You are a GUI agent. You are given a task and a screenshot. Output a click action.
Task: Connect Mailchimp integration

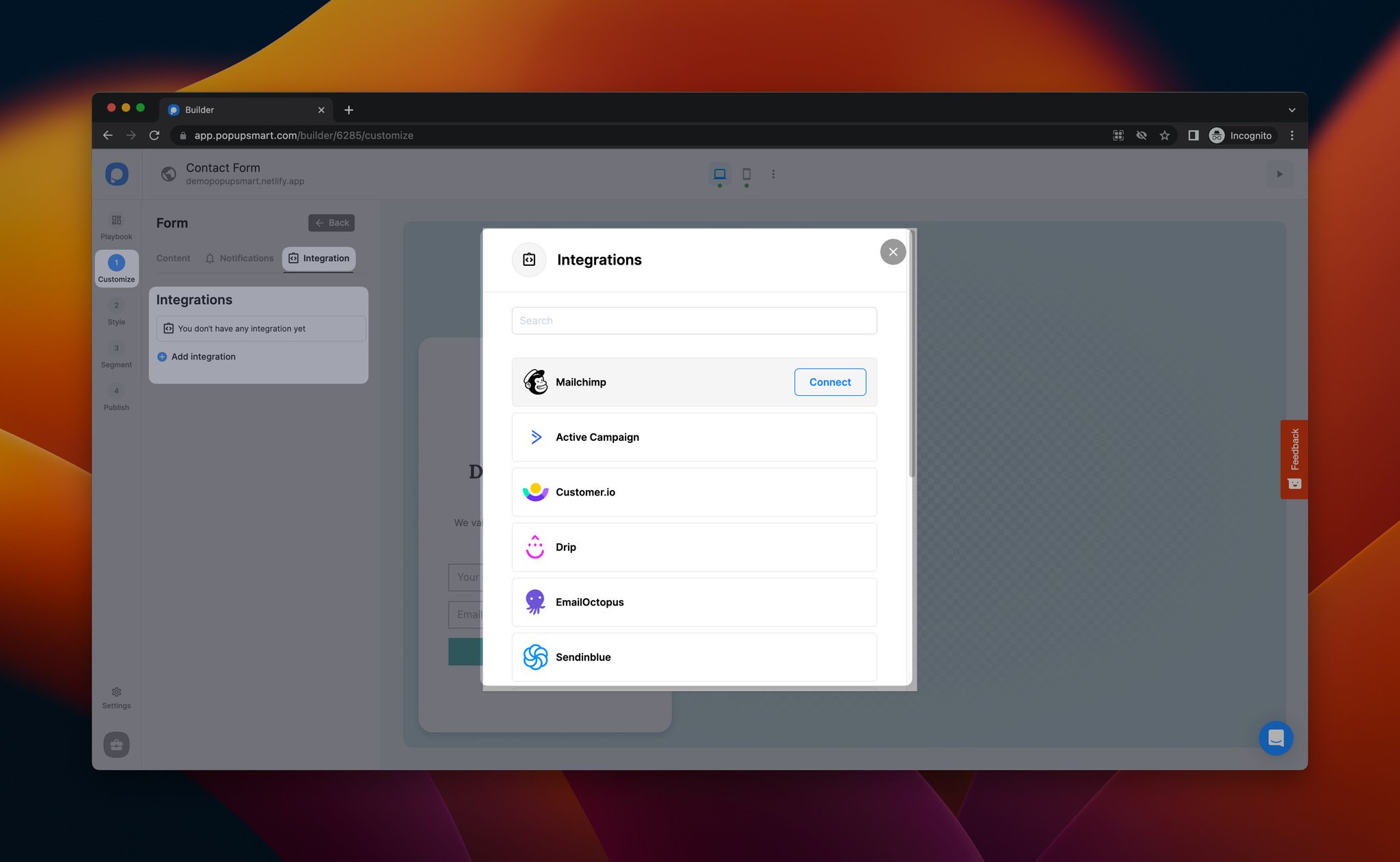tap(830, 381)
